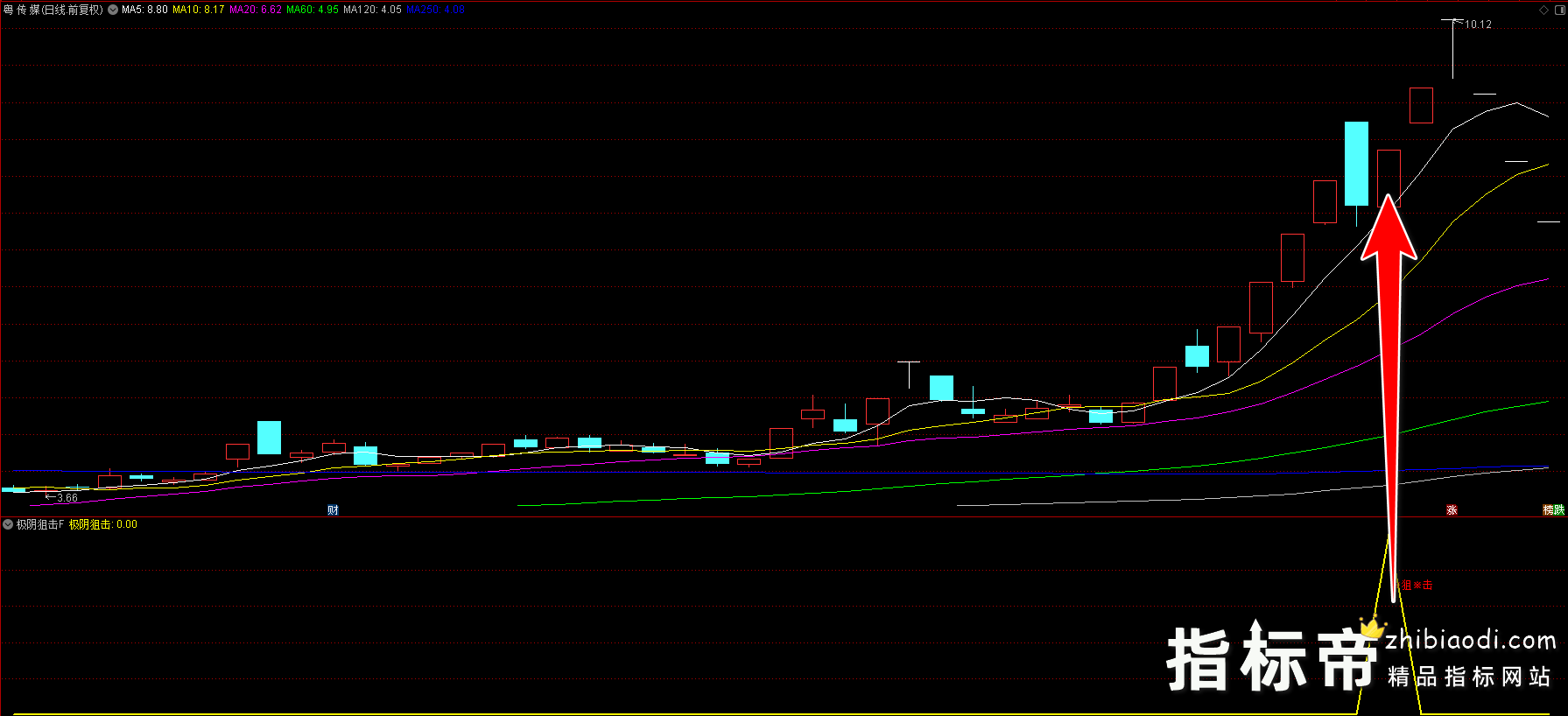Screen dimensions: 1568x716
Task: Click the 榜跌 marker at bottom right
Action: [1553, 510]
